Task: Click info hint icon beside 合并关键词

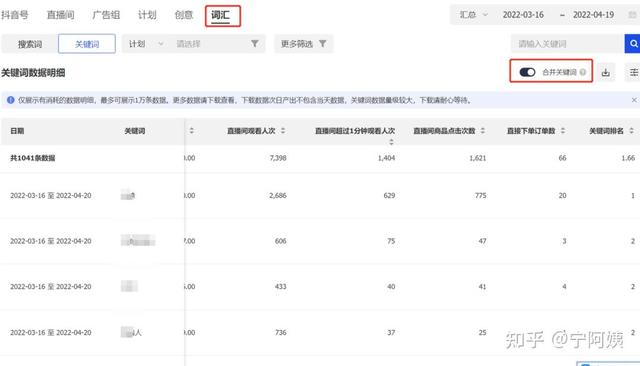Action: (583, 72)
